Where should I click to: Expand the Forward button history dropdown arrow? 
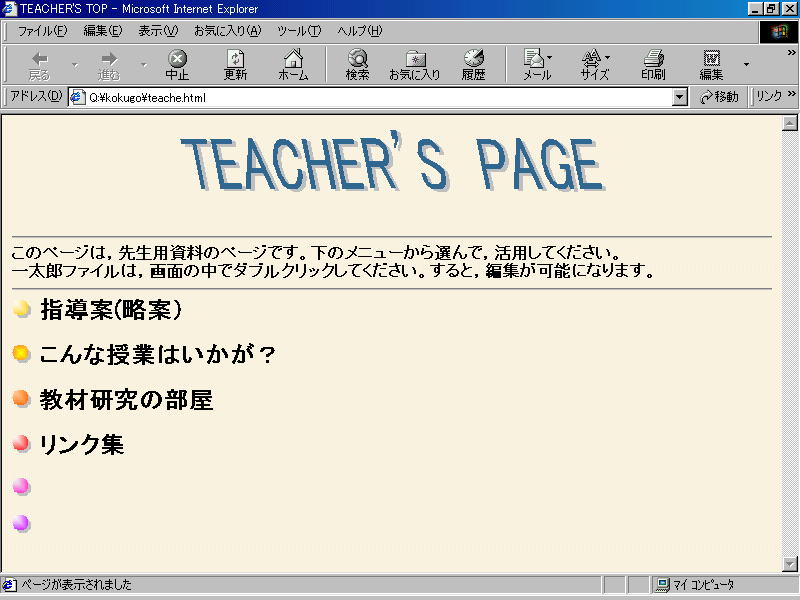[x=144, y=65]
